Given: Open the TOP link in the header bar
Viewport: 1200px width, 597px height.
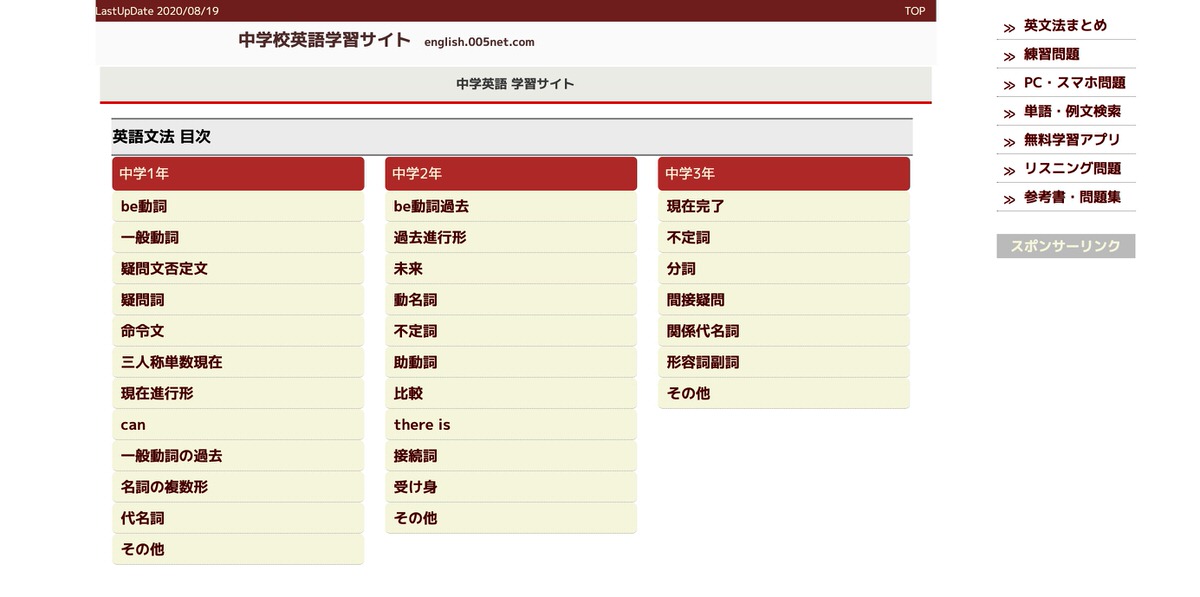Looking at the screenshot, I should tap(913, 11).
